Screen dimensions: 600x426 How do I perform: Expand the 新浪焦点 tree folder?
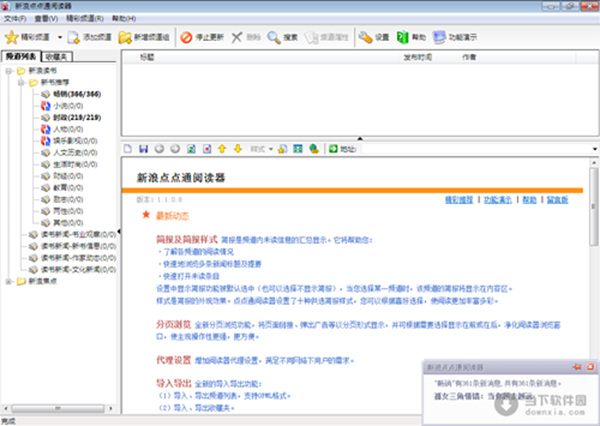pos(8,281)
